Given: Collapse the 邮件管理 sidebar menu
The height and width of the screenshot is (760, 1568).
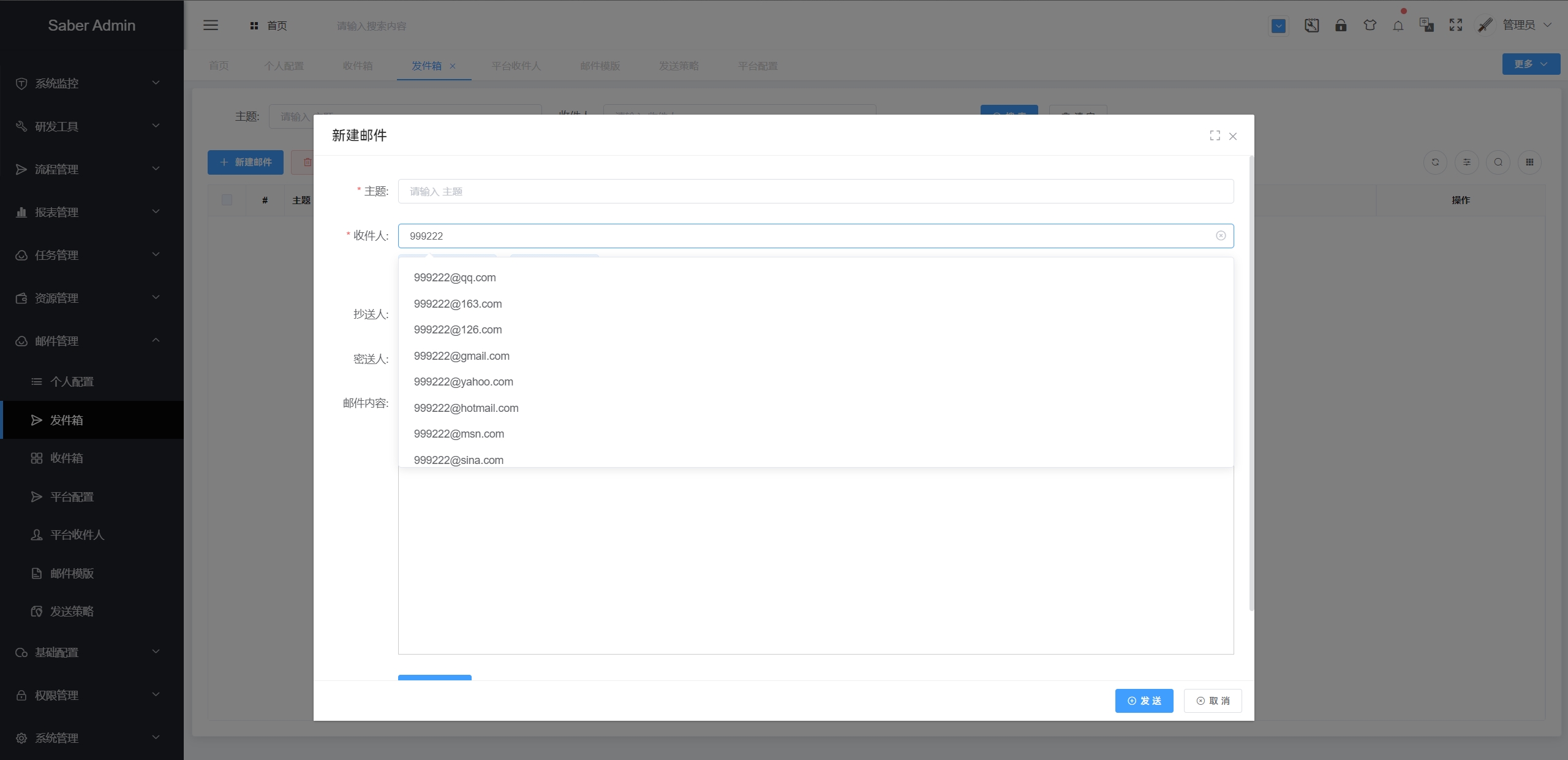Looking at the screenshot, I should coord(92,341).
